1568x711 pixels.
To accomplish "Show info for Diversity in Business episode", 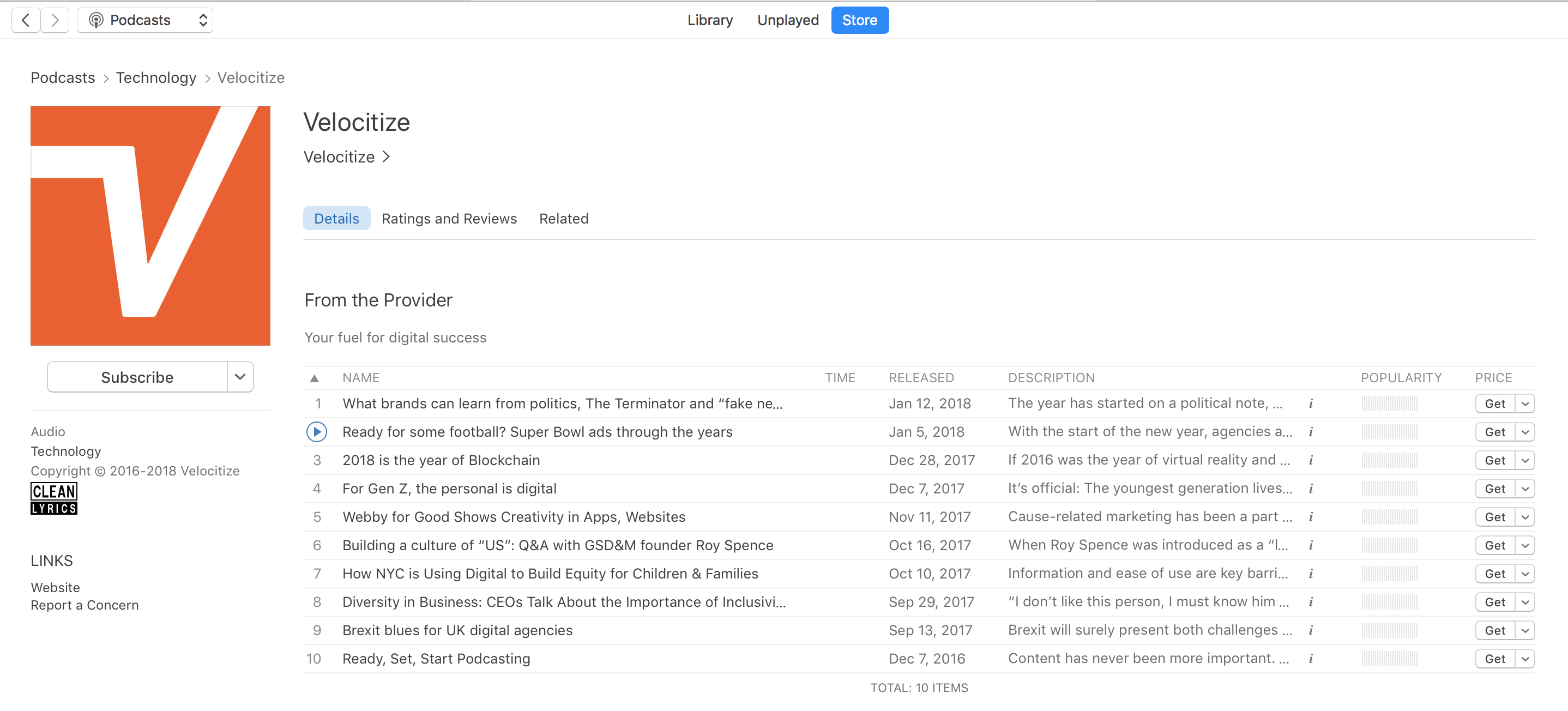I will (x=1311, y=602).
